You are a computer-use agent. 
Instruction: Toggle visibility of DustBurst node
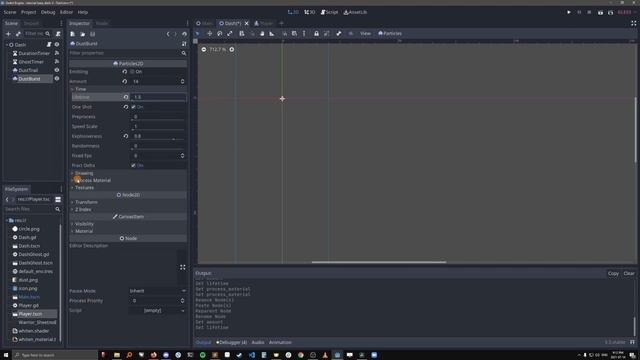57,79
